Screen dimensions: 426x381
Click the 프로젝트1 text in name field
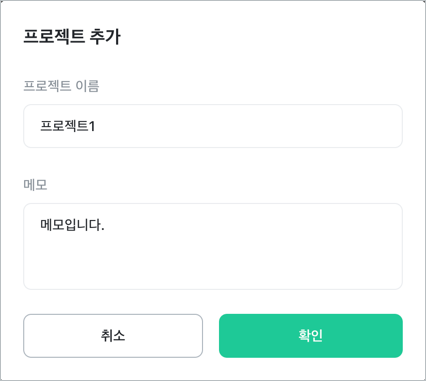click(68, 126)
